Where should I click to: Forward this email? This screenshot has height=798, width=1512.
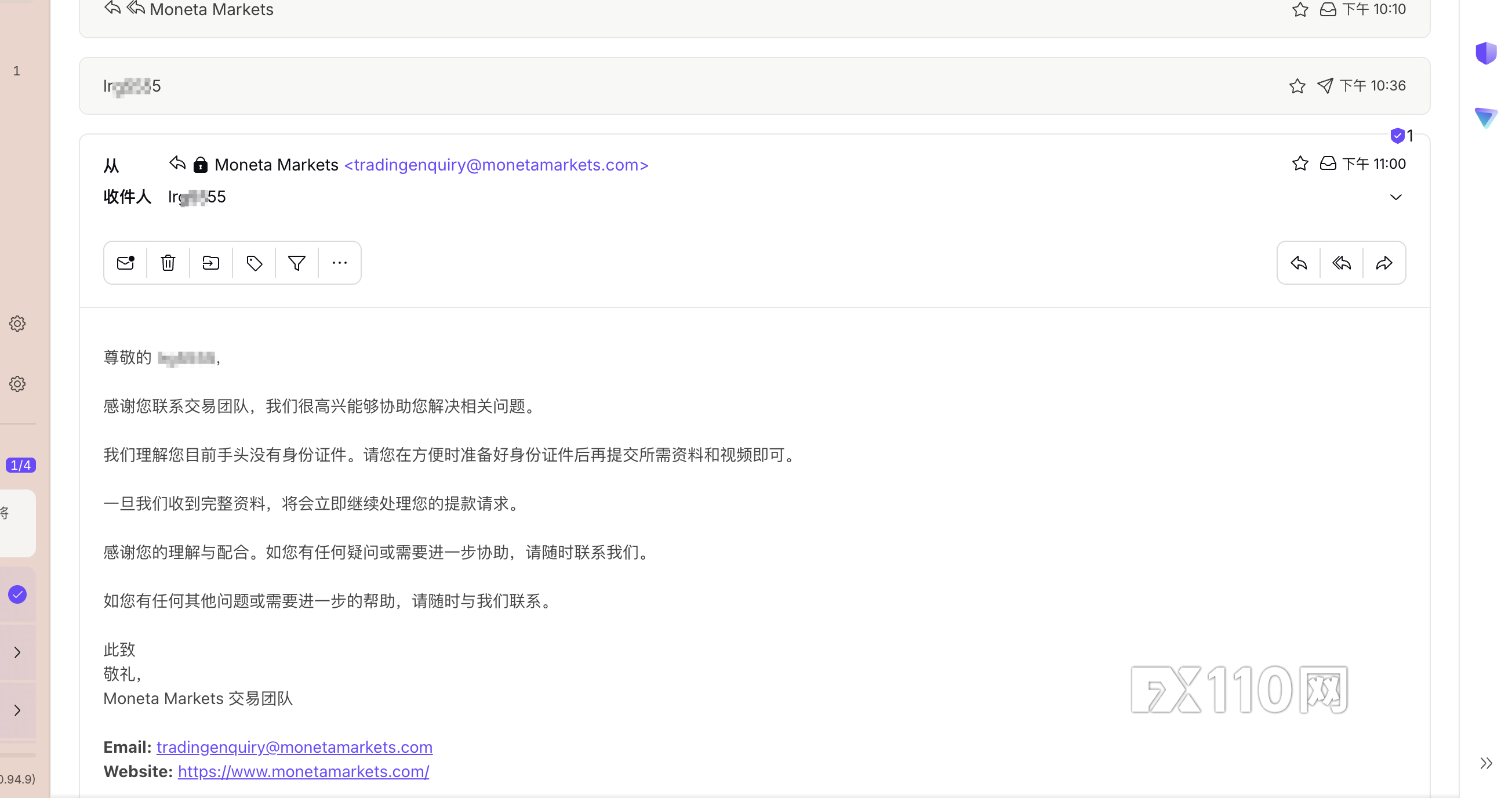tap(1384, 263)
